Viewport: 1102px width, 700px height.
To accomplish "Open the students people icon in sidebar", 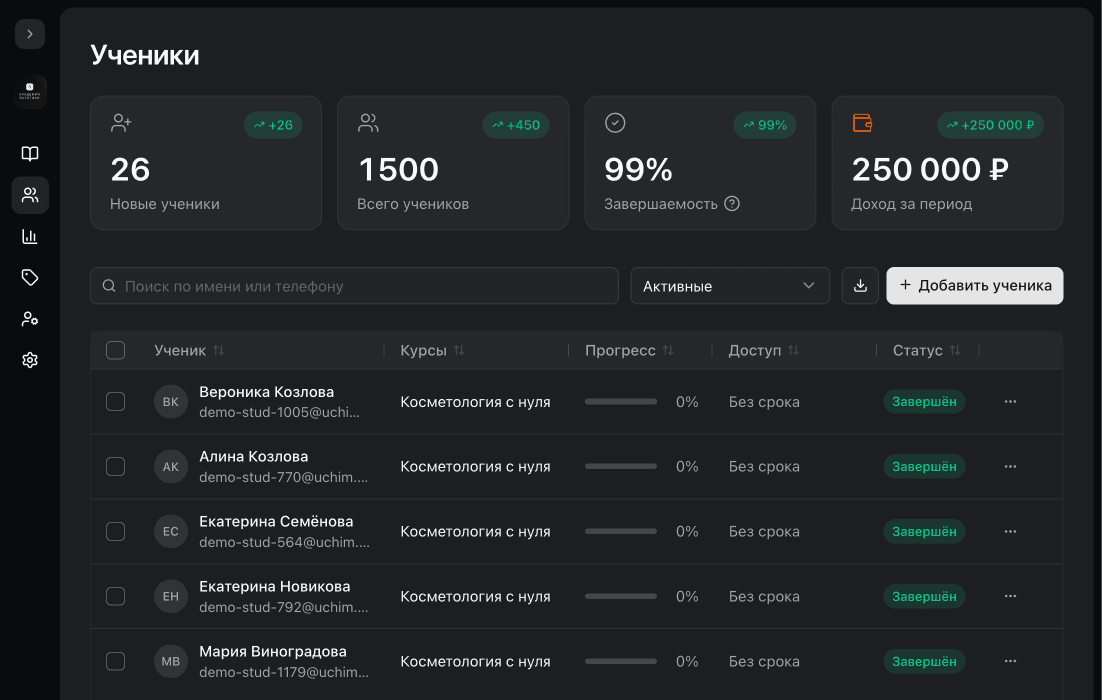I will tap(30, 195).
